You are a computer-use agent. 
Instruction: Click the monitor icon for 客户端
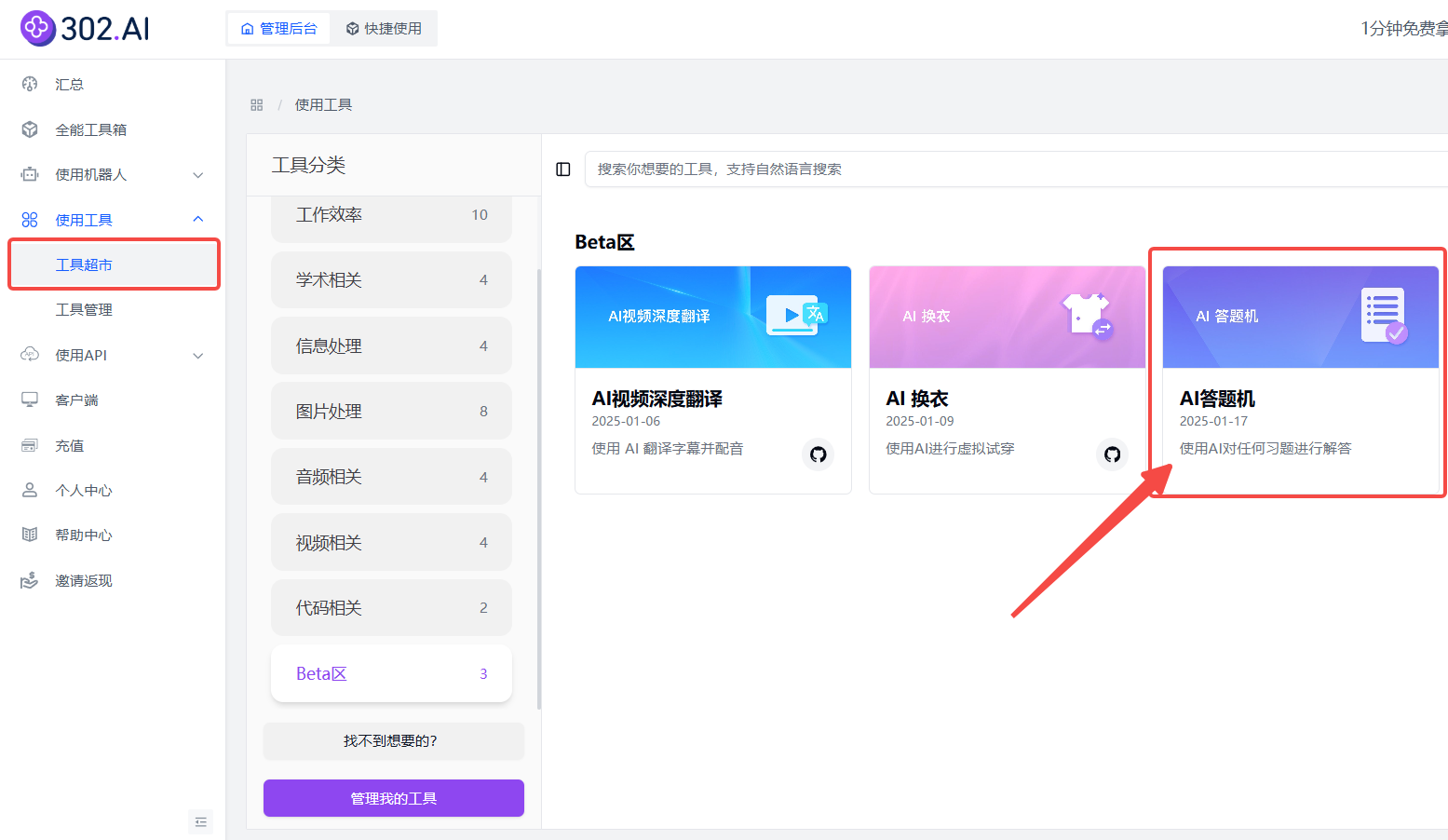30,400
